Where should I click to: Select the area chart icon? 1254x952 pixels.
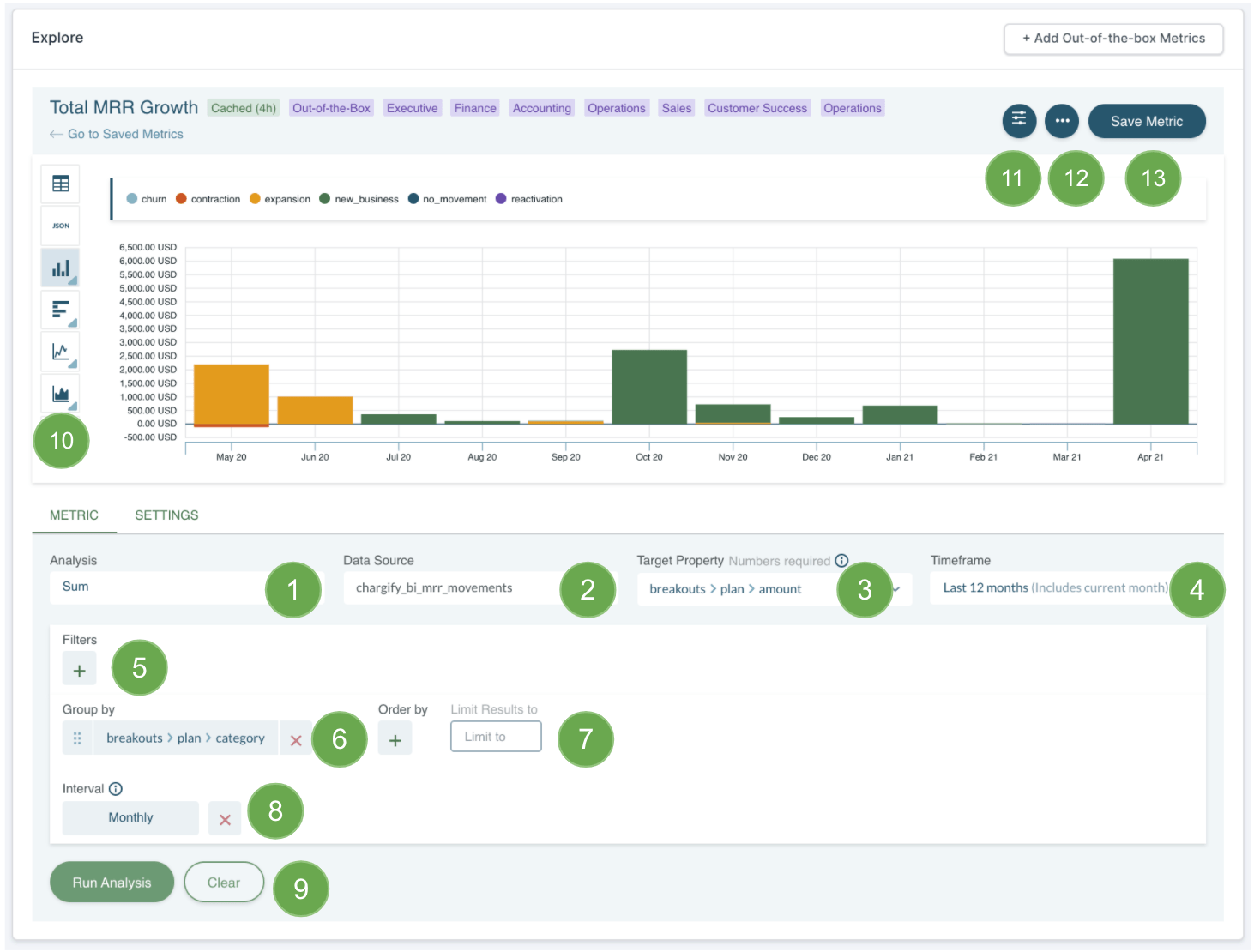tap(60, 394)
